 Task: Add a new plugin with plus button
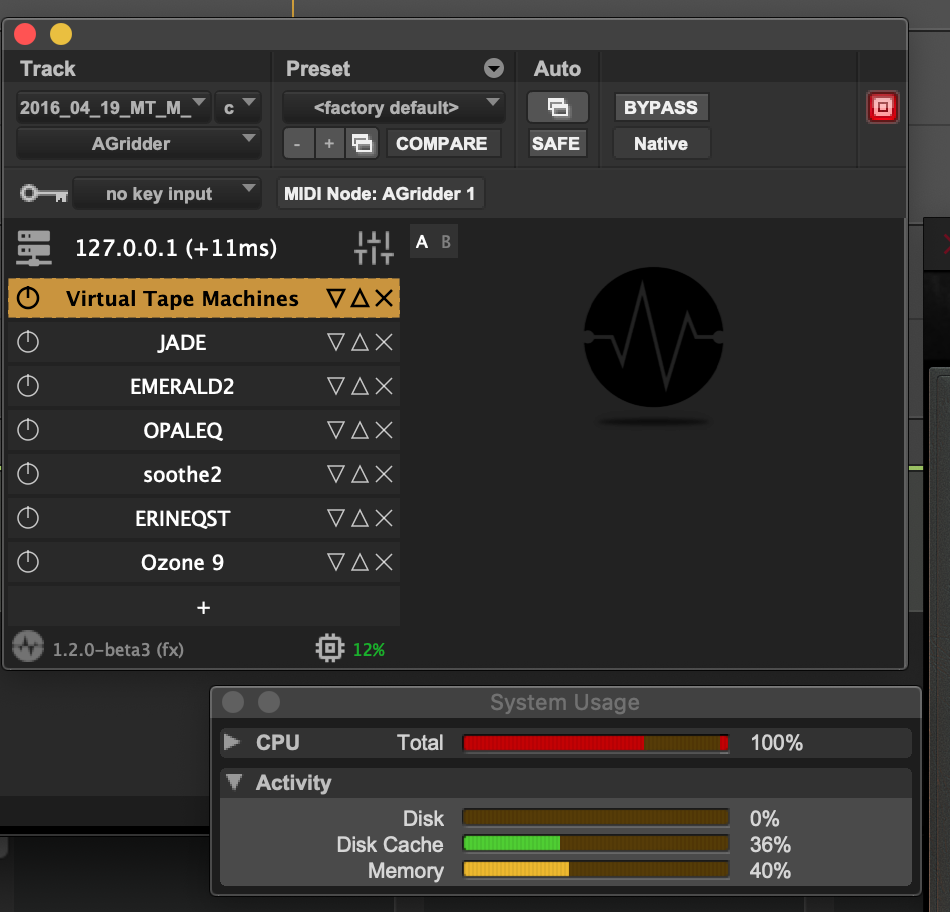click(204, 607)
